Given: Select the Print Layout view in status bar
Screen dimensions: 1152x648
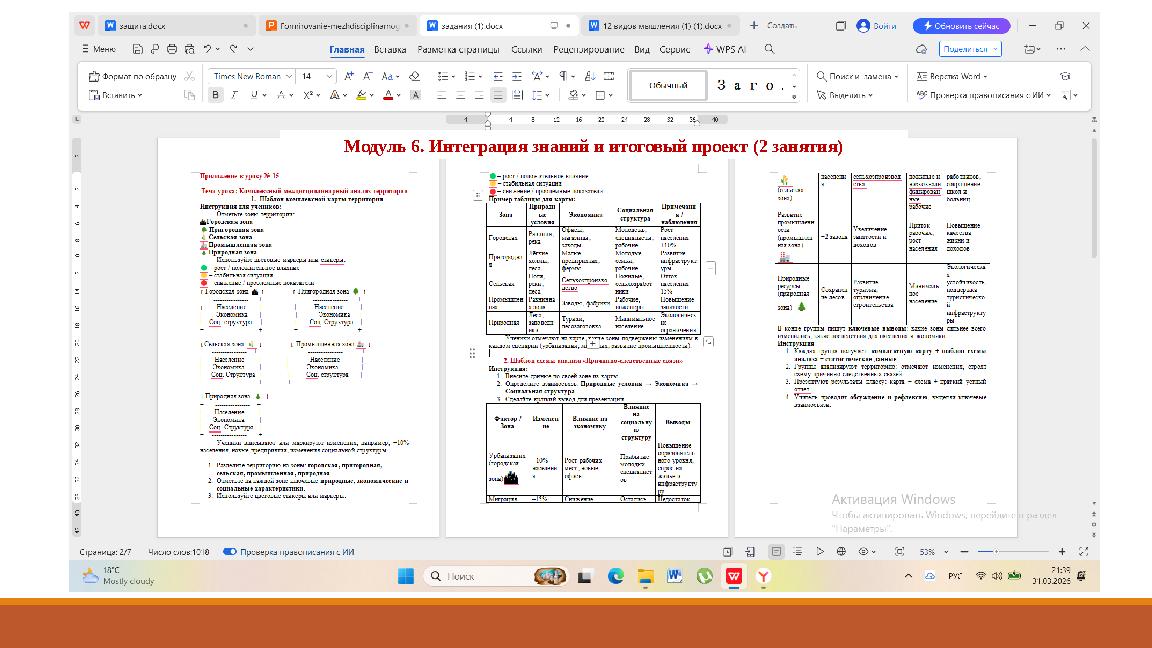Looking at the screenshot, I should pyautogui.click(x=776, y=551).
